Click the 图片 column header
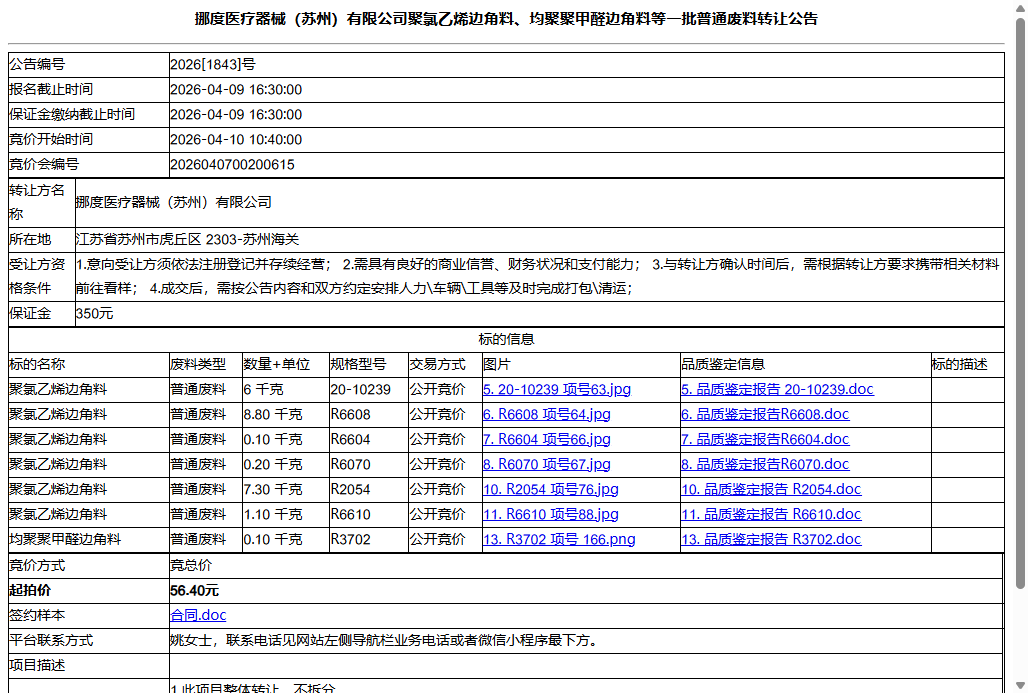Image resolution: width=1028 pixels, height=693 pixels. click(497, 365)
